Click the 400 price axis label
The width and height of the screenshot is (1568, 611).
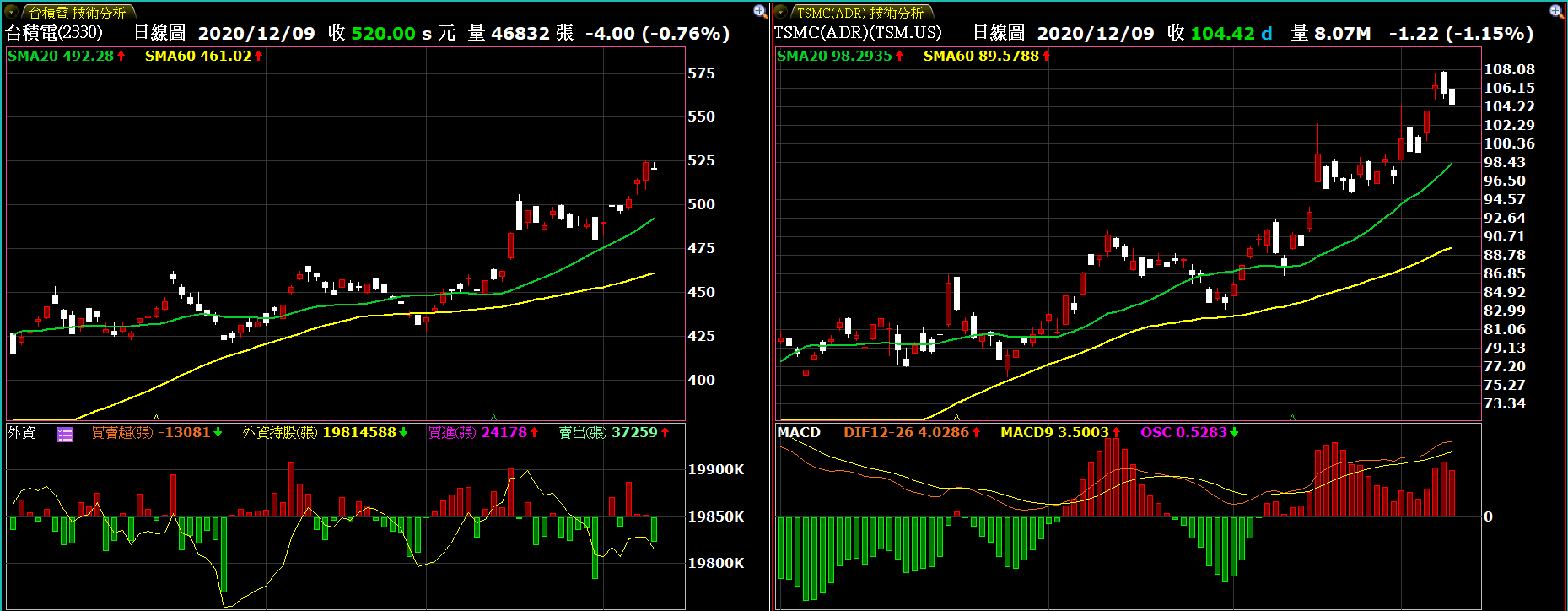702,380
